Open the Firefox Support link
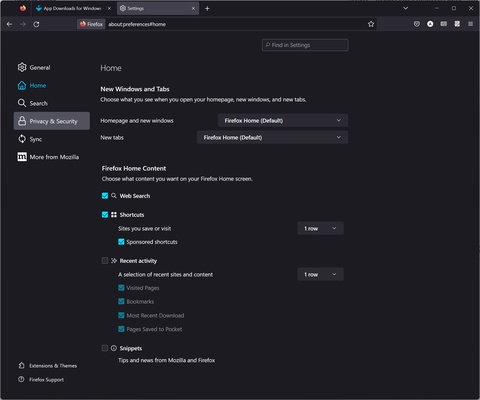Screen dimensions: 480x400 [x=46, y=379]
